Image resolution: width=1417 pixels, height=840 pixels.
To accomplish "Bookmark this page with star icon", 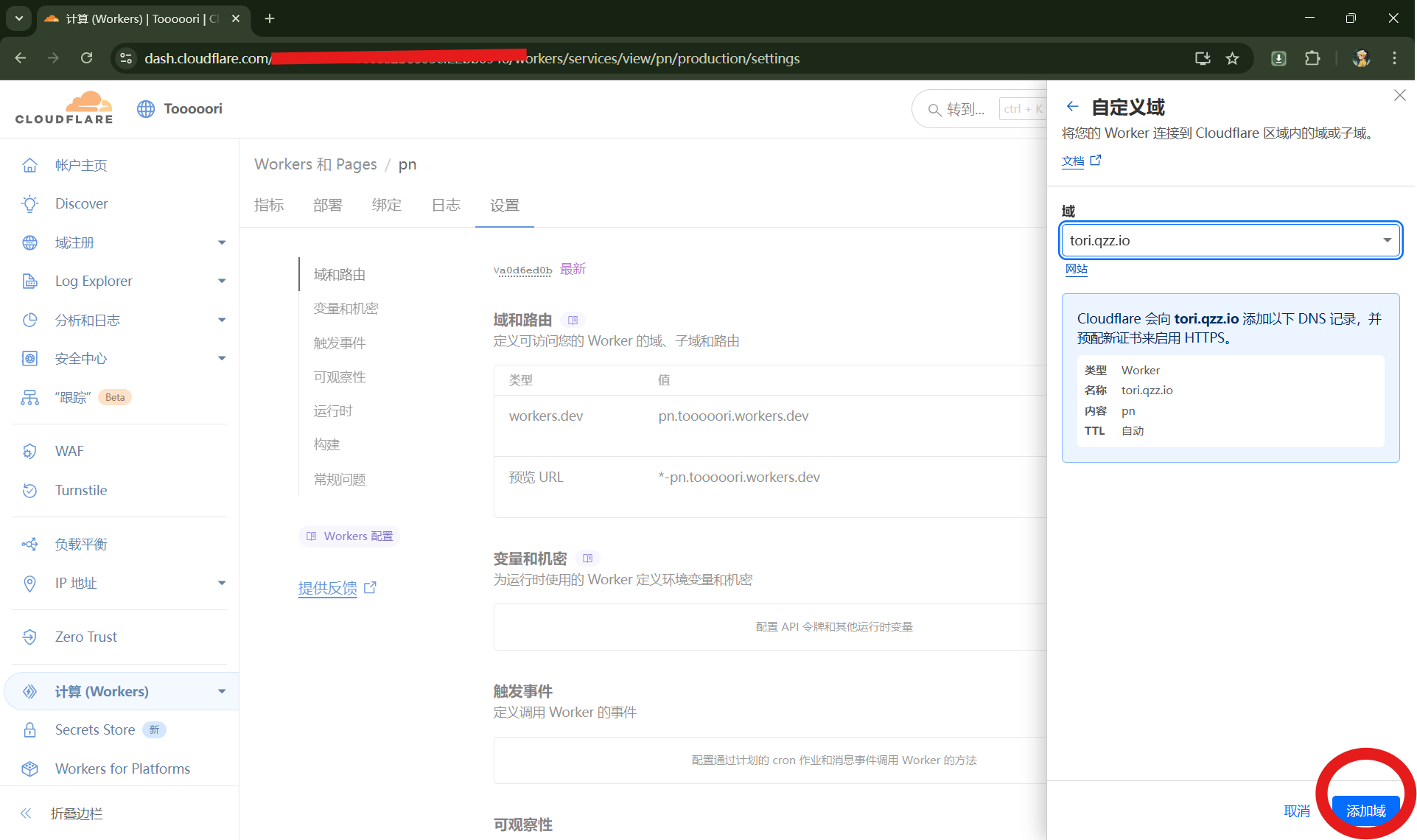I will click(1232, 58).
